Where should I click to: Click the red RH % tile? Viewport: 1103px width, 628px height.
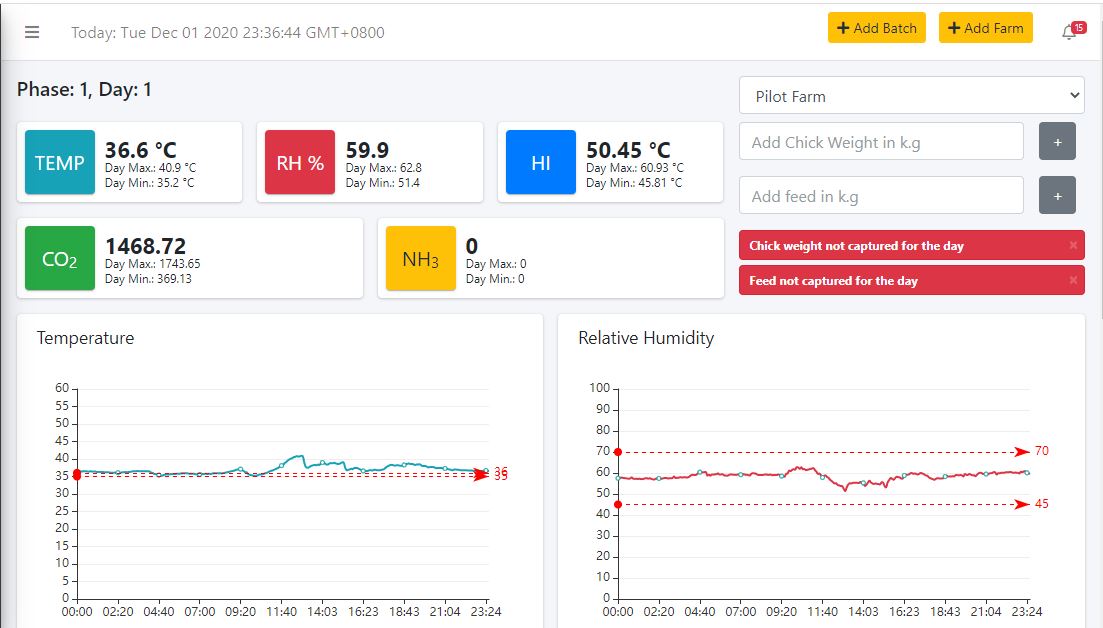(x=300, y=162)
